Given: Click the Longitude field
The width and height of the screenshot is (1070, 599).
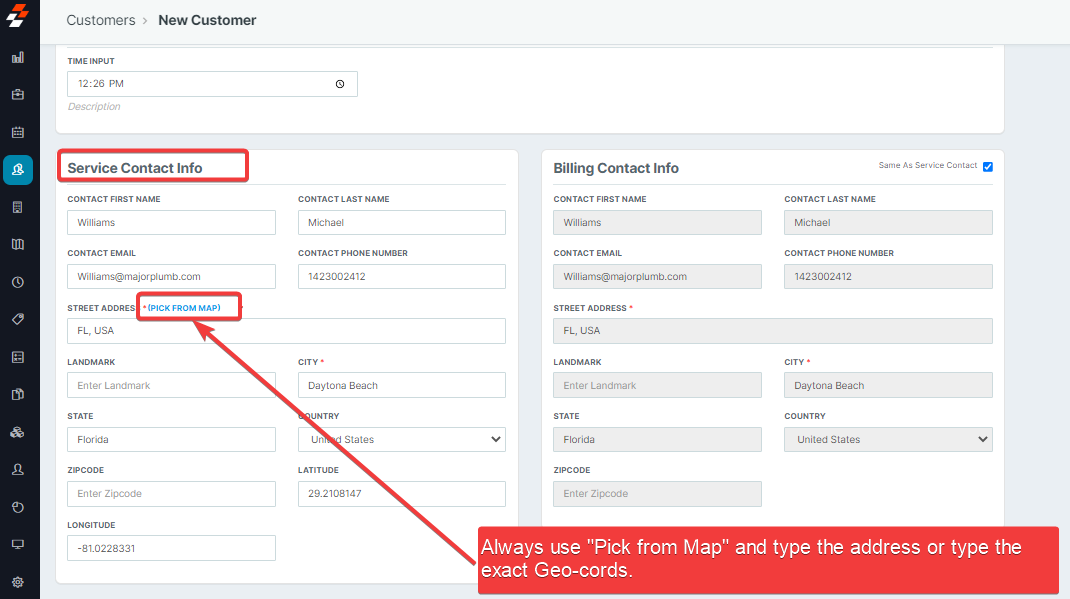Looking at the screenshot, I should 171,548.
